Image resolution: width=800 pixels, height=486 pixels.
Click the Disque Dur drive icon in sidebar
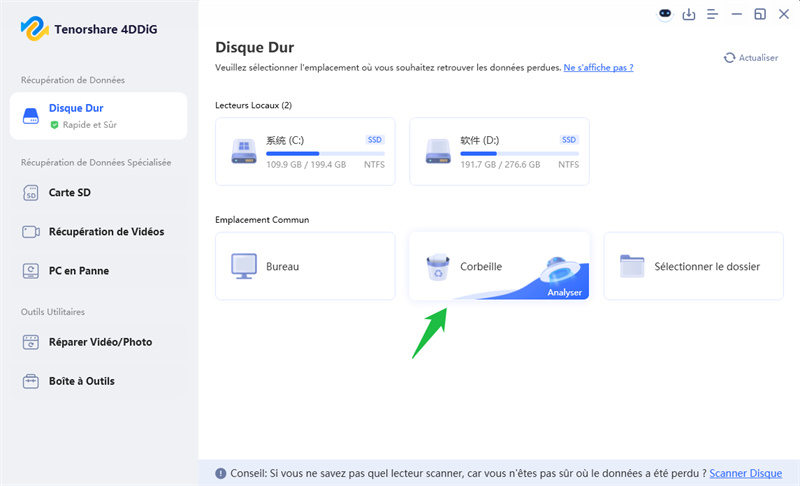tap(31, 116)
